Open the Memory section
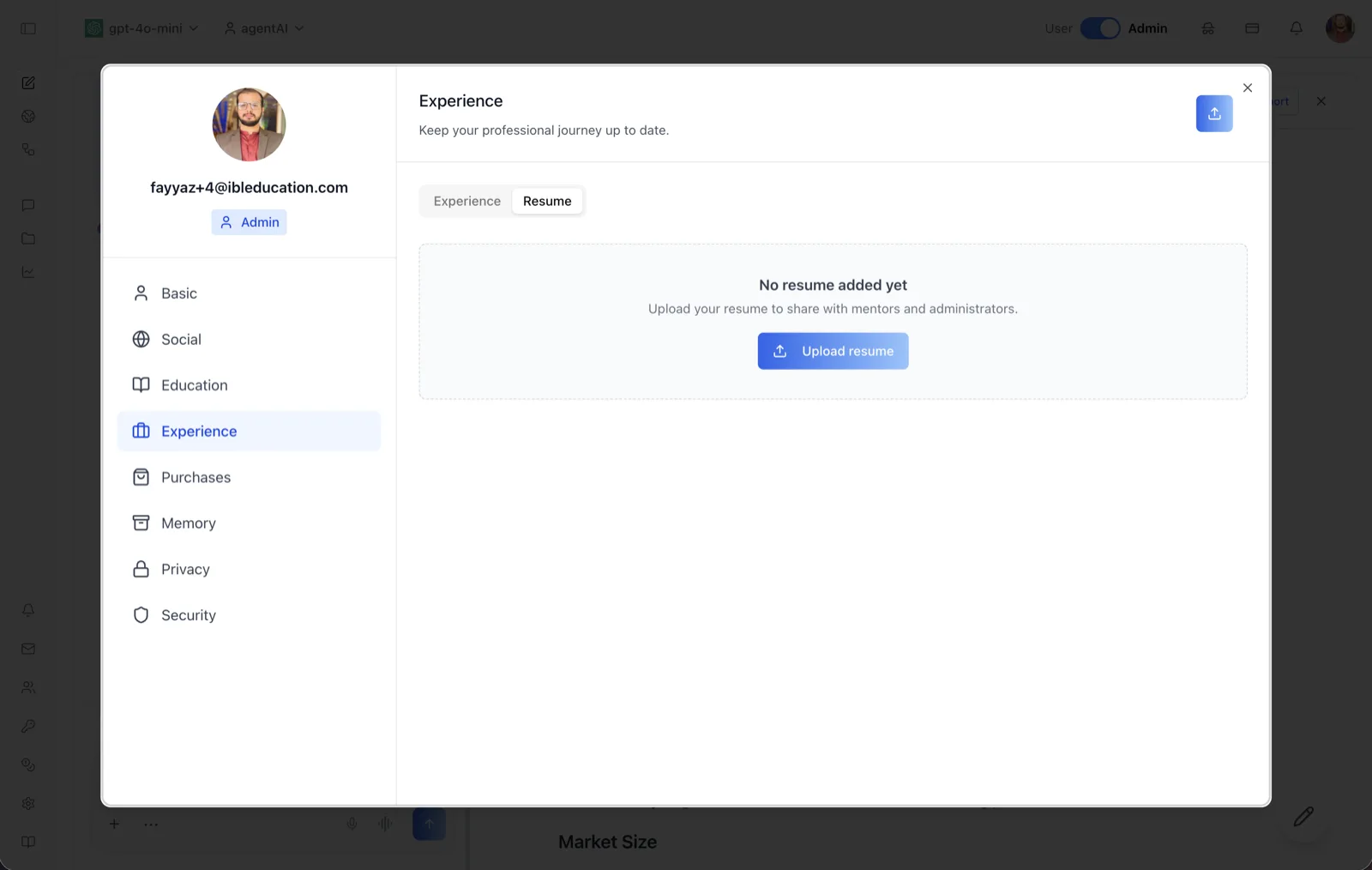The image size is (1372, 870). tap(249, 523)
